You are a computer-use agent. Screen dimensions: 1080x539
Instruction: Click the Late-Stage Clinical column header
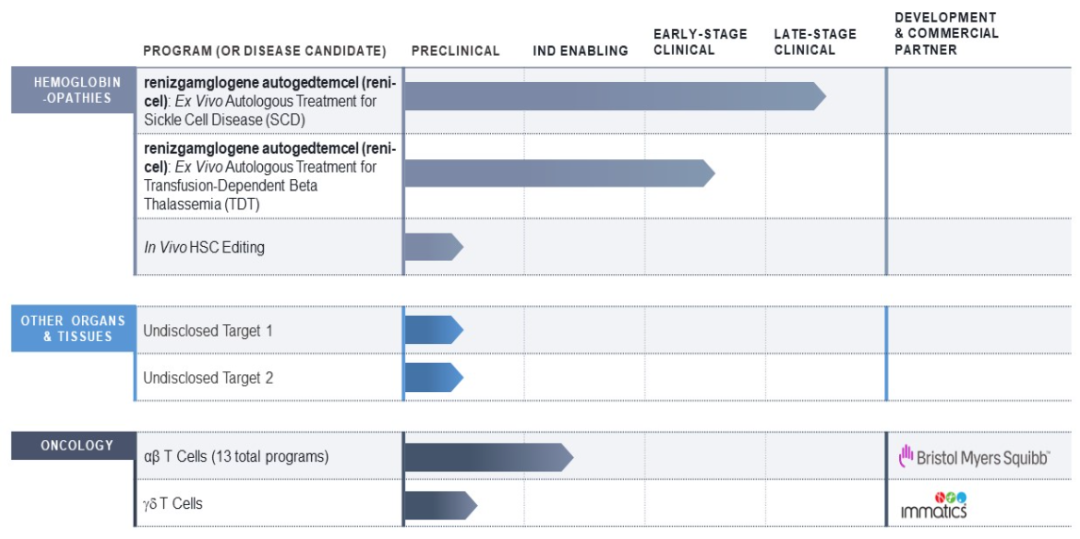click(815, 42)
